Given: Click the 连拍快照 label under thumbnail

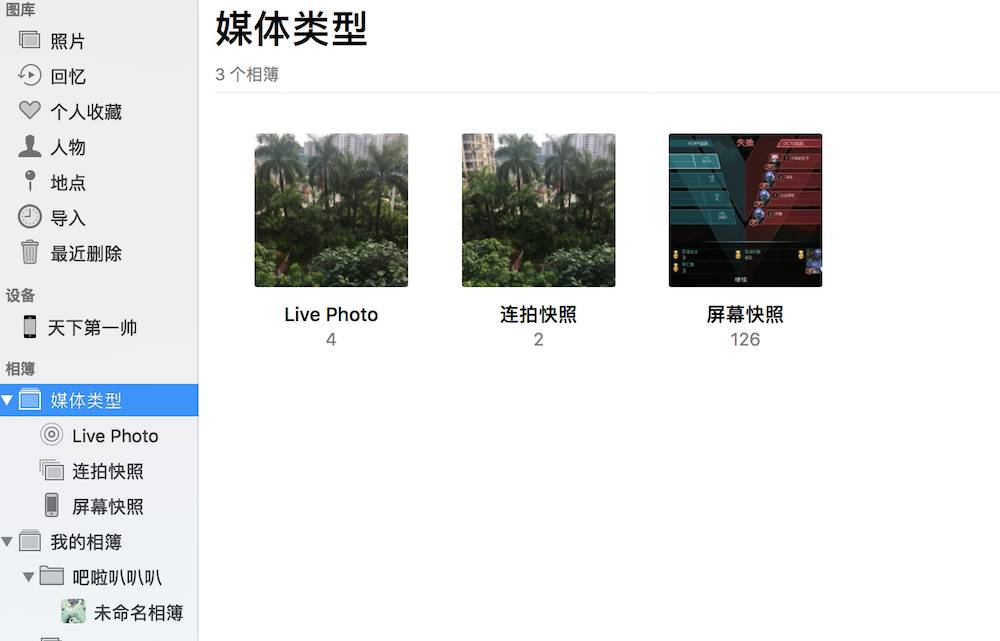Looking at the screenshot, I should click(538, 314).
